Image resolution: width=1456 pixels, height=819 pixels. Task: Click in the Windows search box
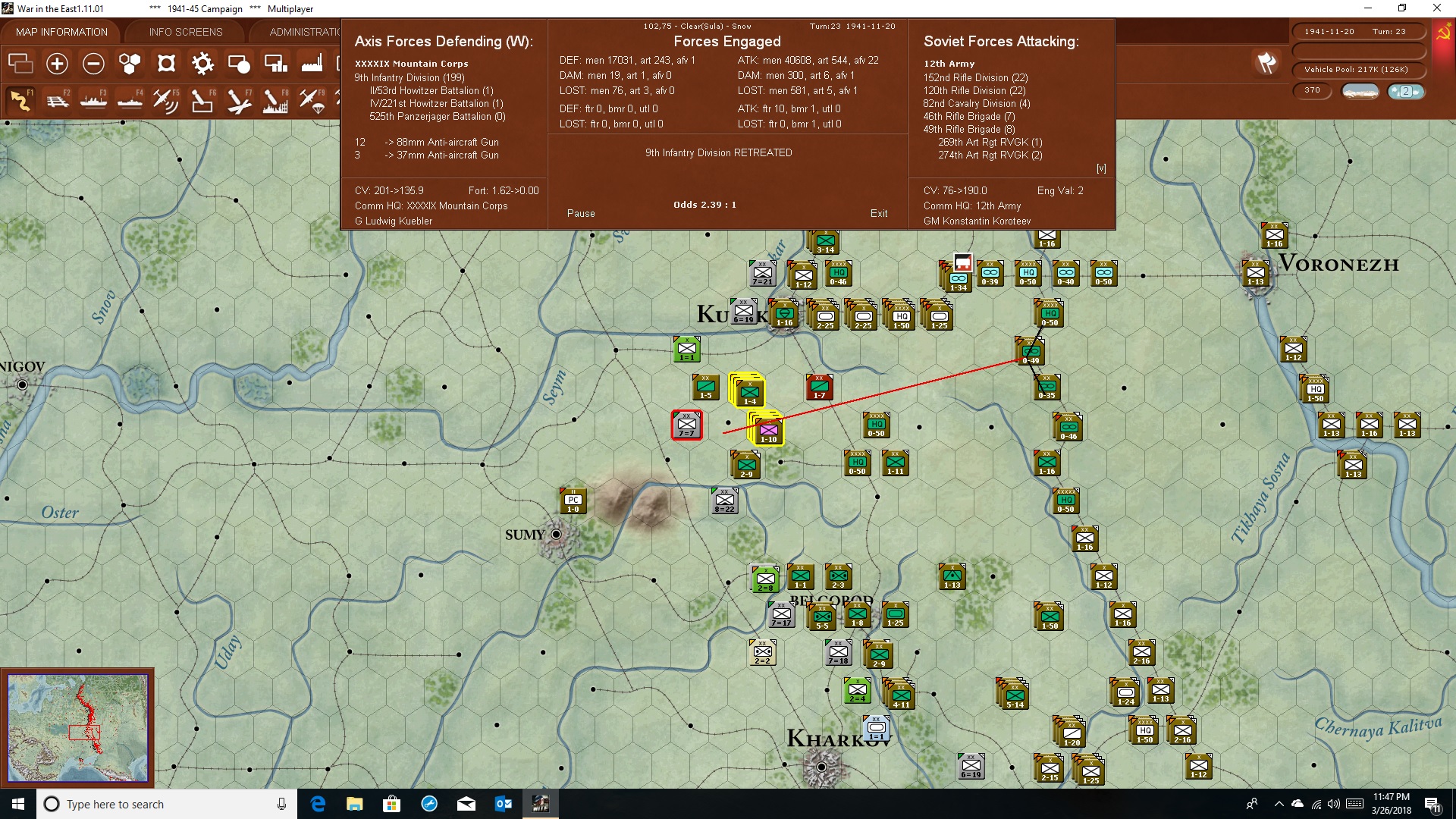[167, 804]
